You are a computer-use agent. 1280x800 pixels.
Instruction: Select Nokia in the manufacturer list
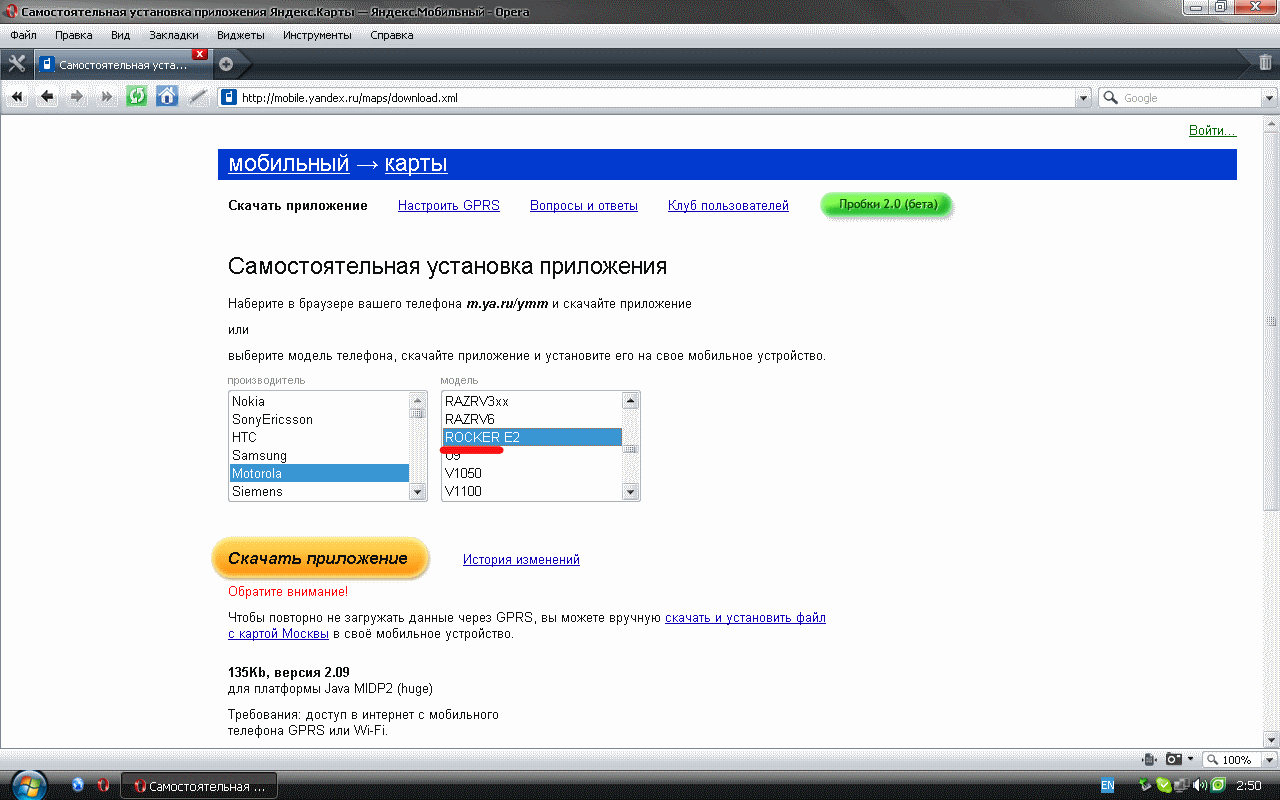(319, 401)
